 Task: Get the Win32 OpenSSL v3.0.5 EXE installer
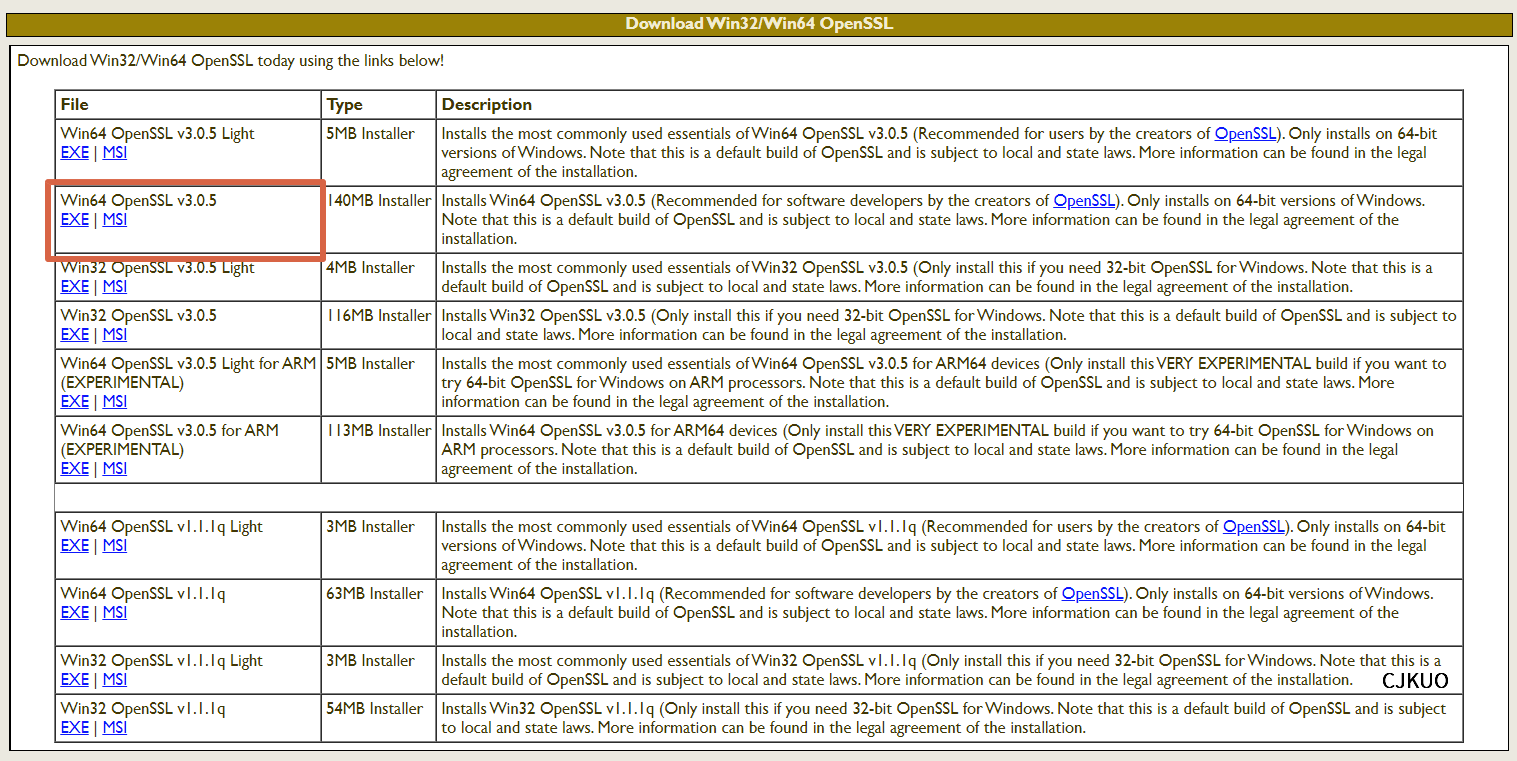[74, 335]
